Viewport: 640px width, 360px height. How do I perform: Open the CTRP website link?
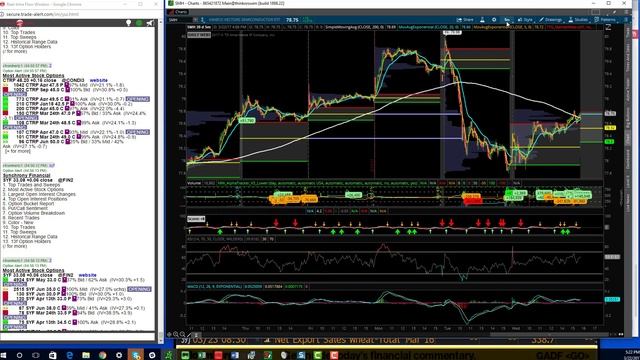[99, 80]
